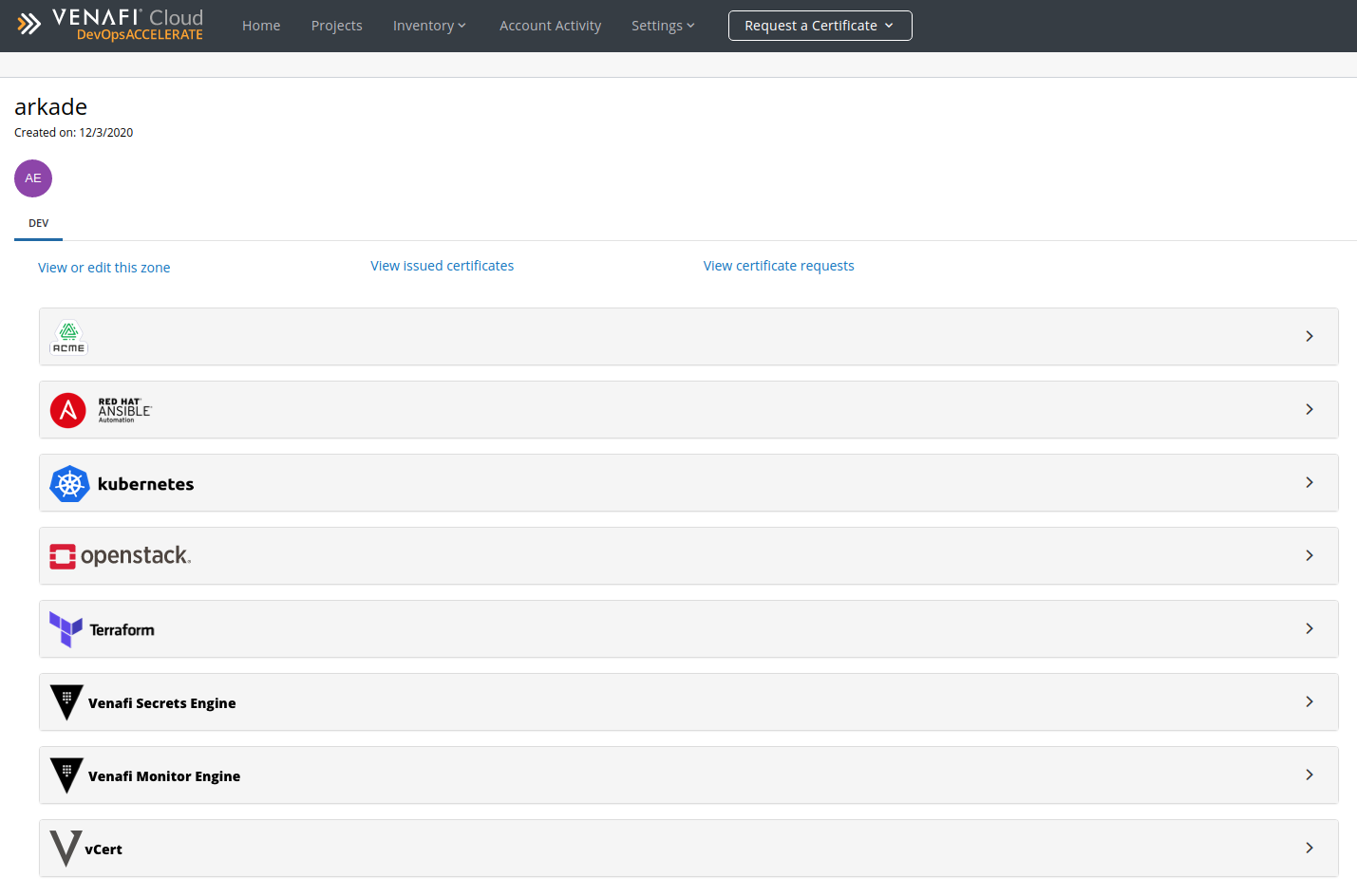The height and width of the screenshot is (896, 1357).
Task: Expand the Venafi Monitor Engine chevron
Action: (x=1310, y=775)
